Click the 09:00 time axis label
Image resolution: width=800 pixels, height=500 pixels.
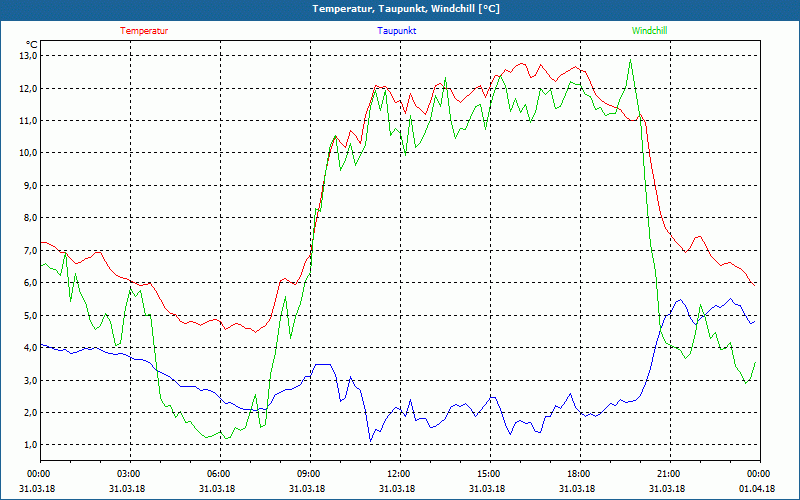(x=307, y=474)
